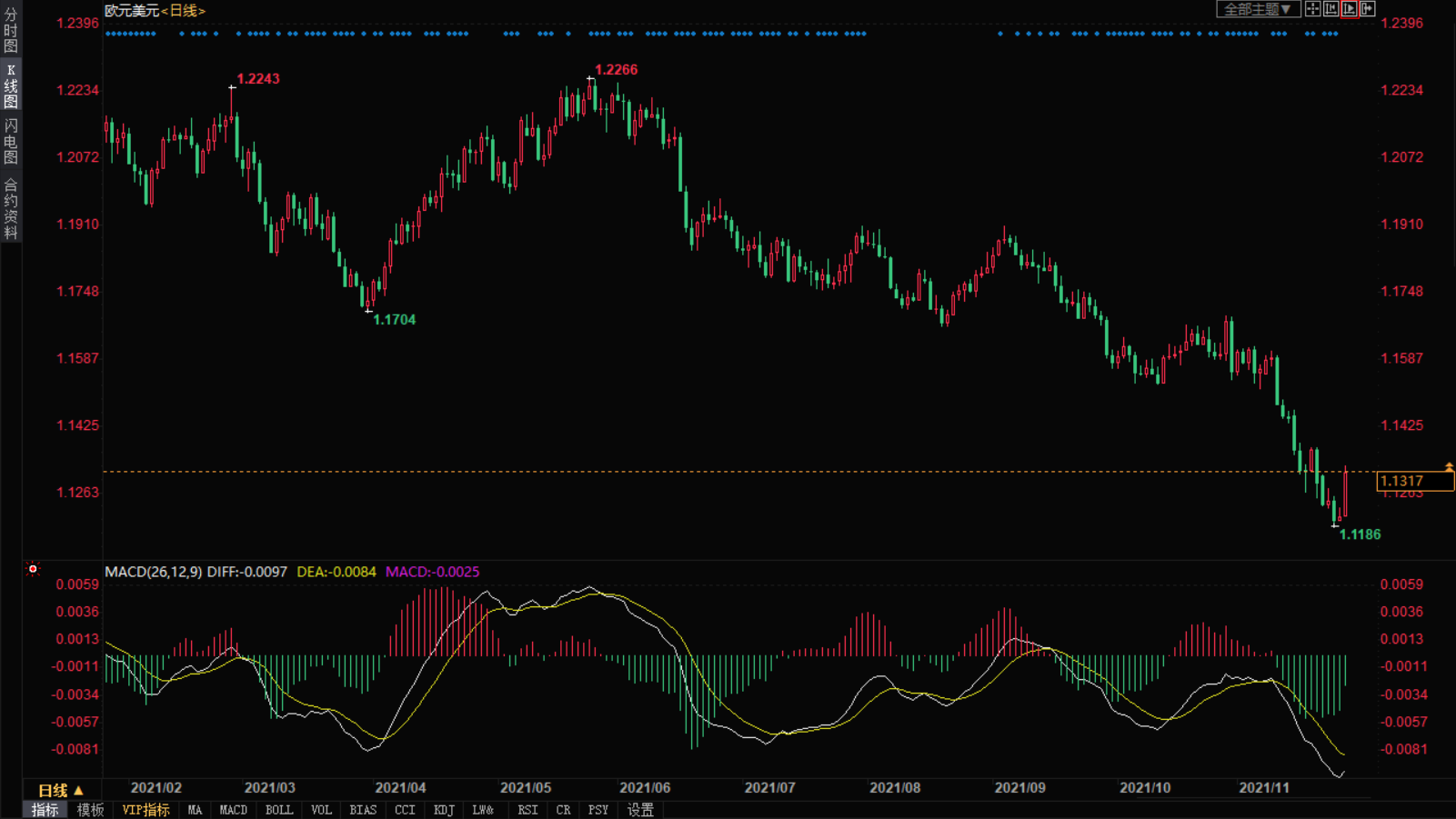Enable the BOLL indicator
The width and height of the screenshot is (1456, 819).
click(x=278, y=810)
